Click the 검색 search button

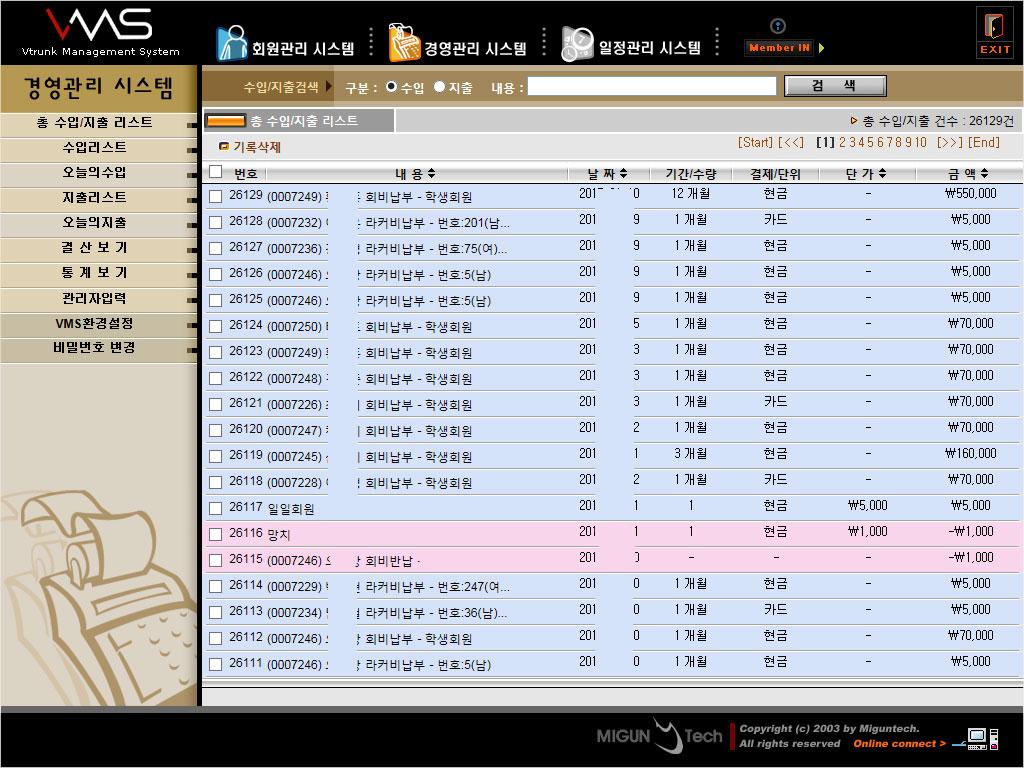835,86
